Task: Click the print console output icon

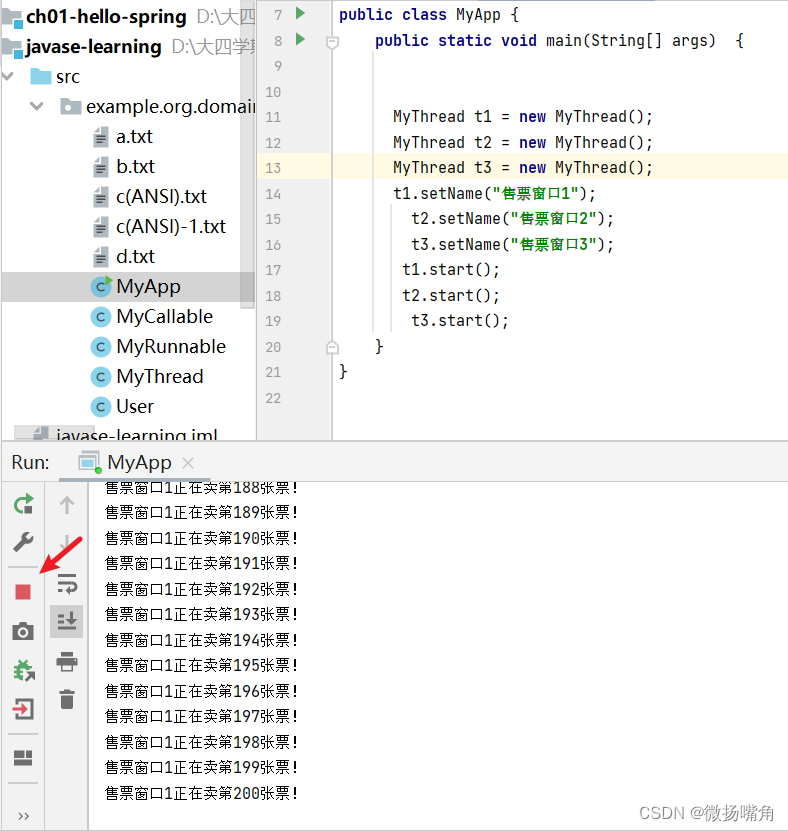Action: click(x=67, y=661)
